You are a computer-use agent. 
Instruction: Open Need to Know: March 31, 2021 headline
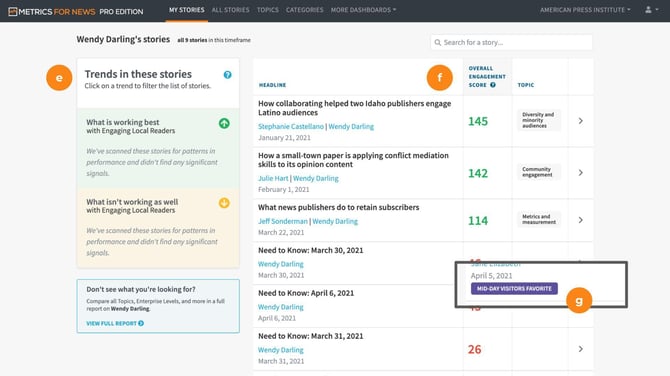311,336
